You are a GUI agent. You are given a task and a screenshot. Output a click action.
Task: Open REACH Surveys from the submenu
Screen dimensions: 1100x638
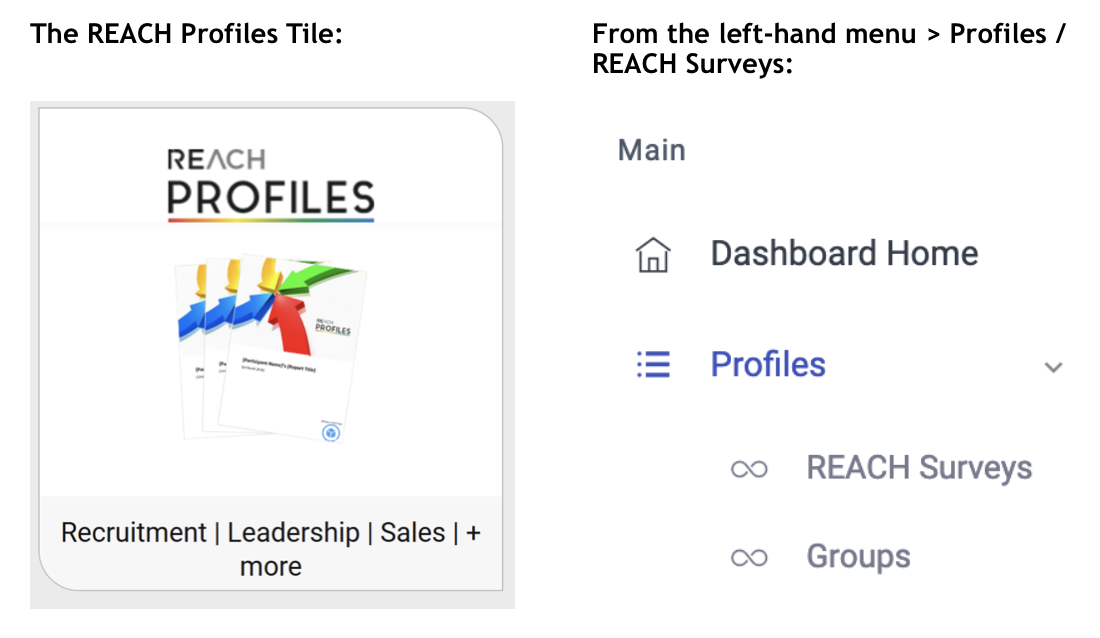click(919, 468)
